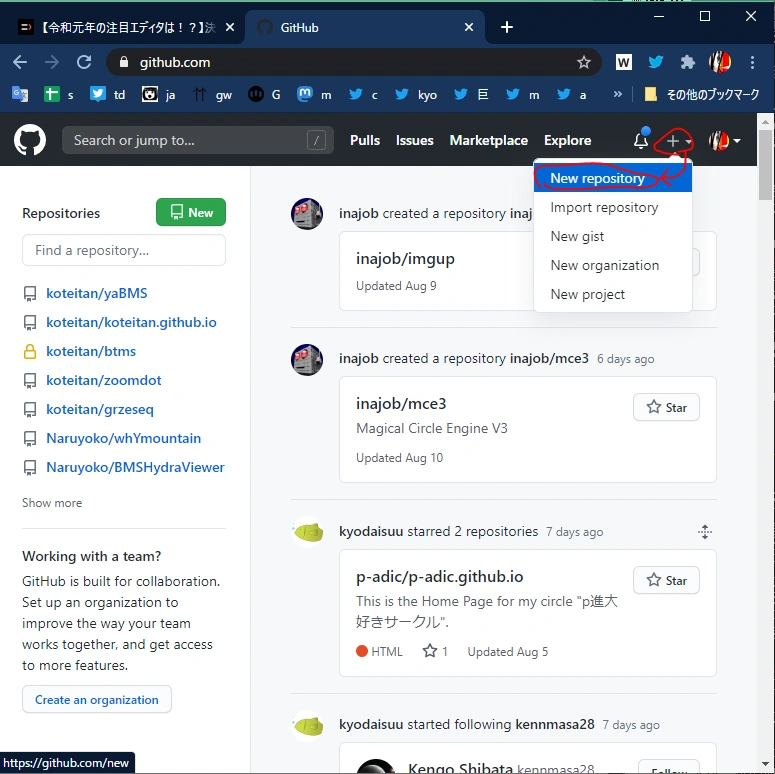The width and height of the screenshot is (775, 774).
Task: Open the other bookmarks folder
Action: [x=702, y=94]
